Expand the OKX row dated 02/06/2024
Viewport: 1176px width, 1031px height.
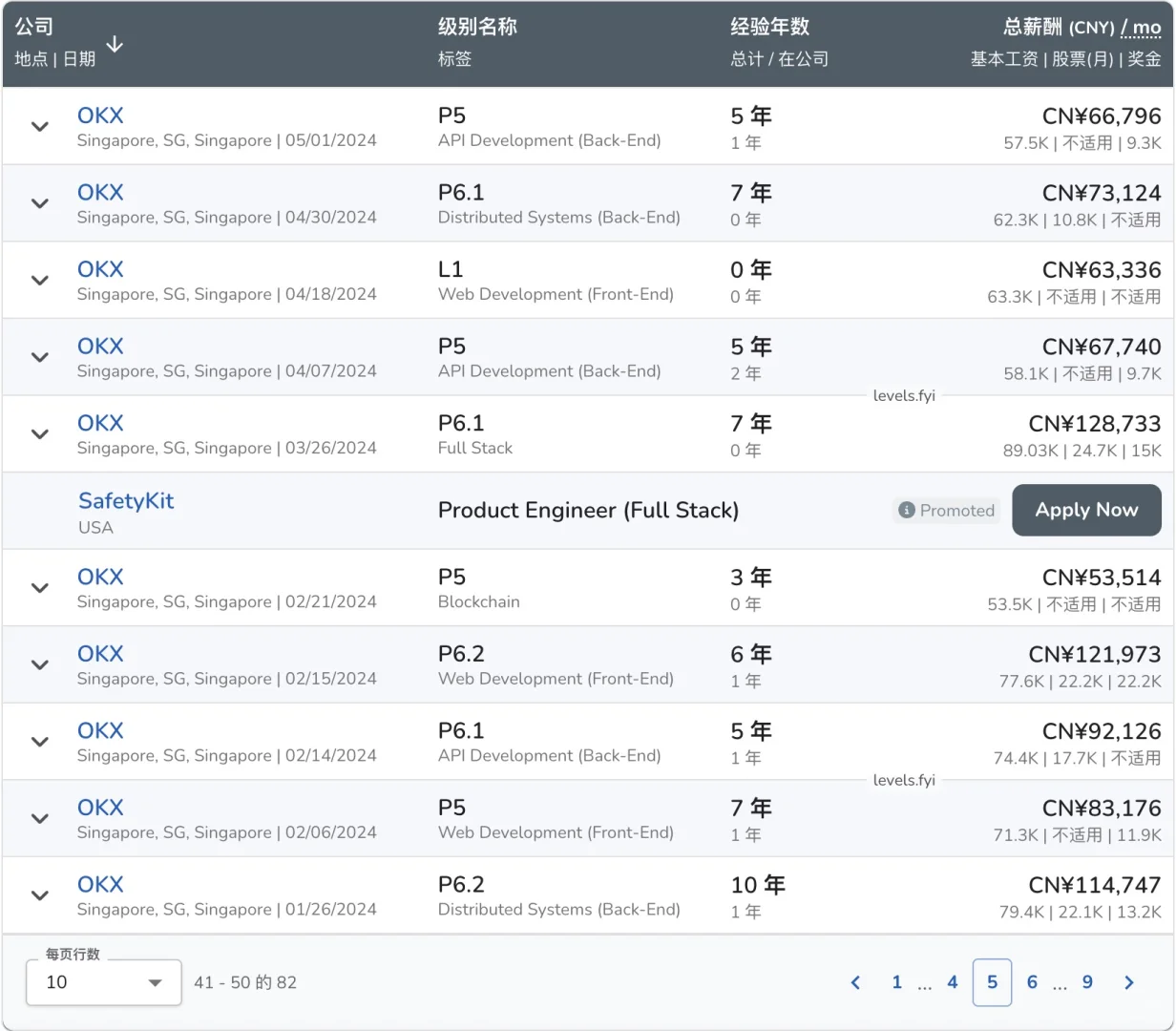point(40,818)
